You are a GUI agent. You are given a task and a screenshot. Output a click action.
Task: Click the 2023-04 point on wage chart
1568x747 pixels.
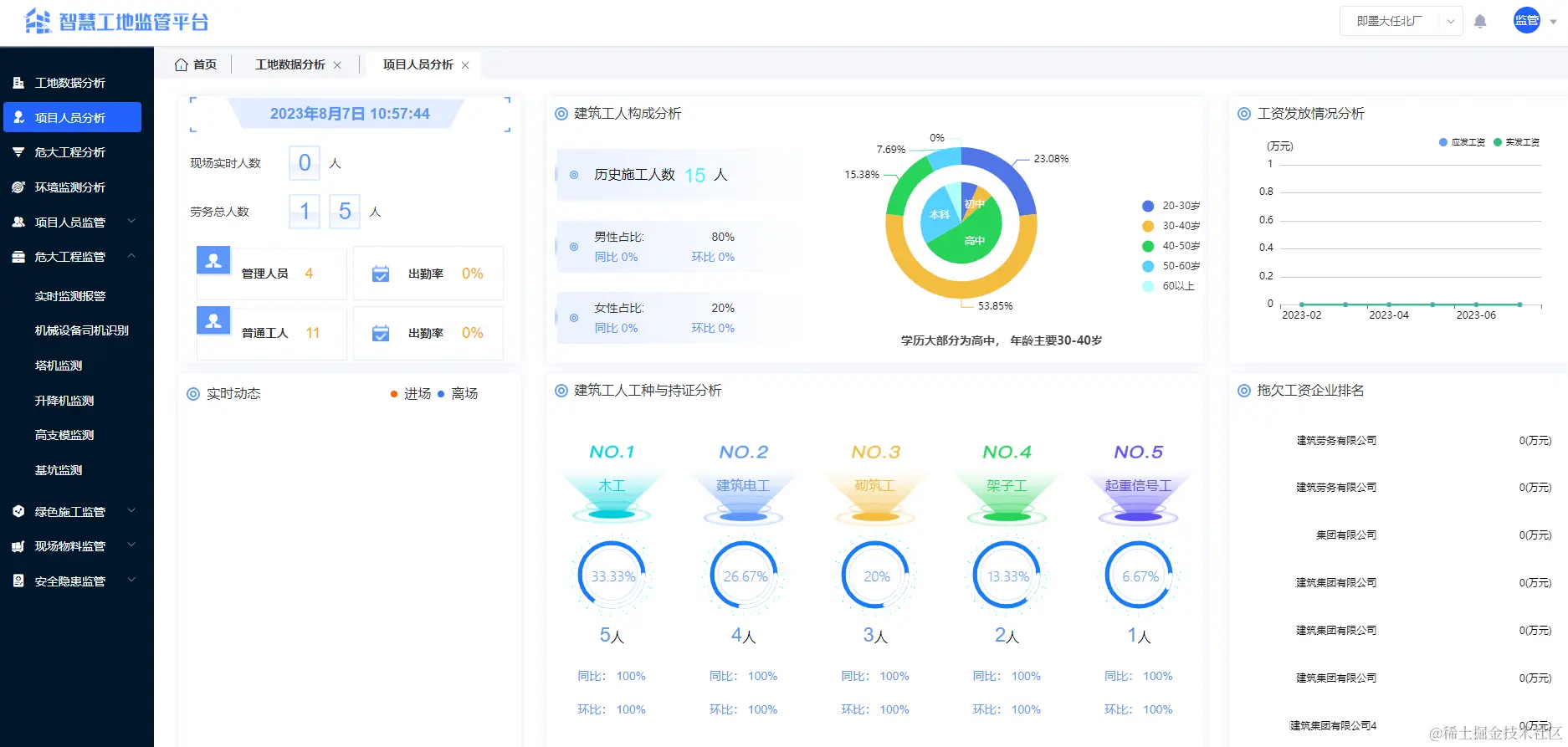coord(1389,304)
